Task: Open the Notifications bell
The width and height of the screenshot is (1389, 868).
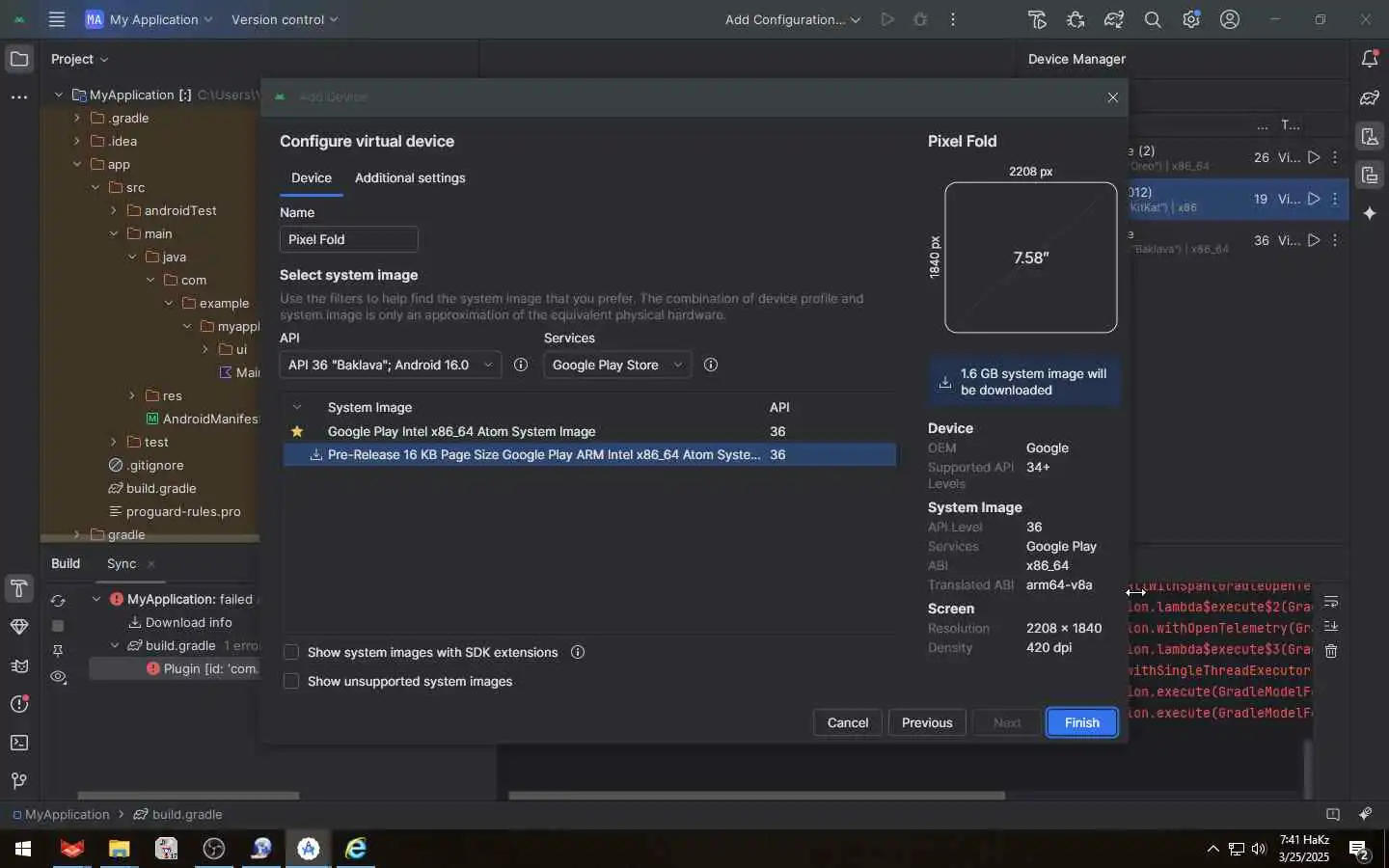Action: click(1370, 60)
